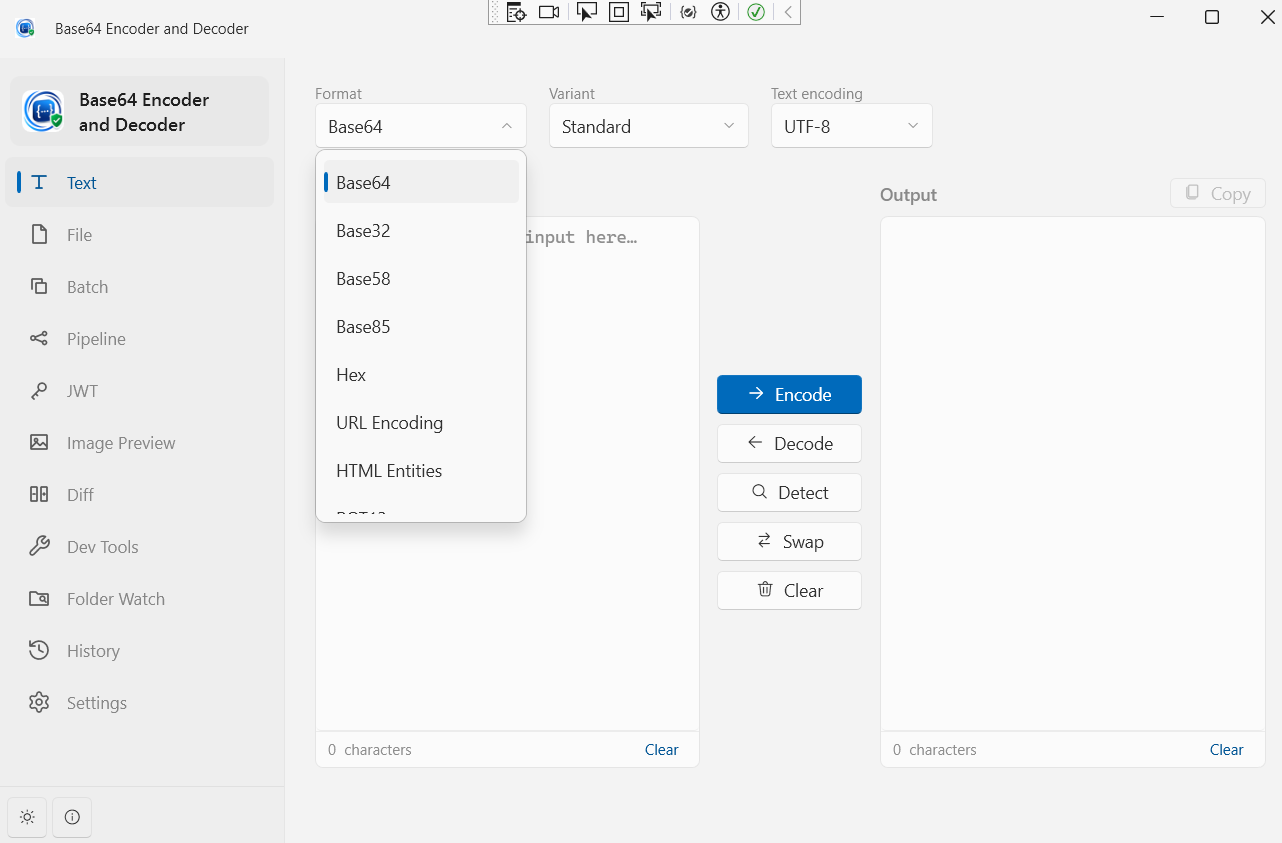Open the Folder Watch page

(x=139, y=599)
